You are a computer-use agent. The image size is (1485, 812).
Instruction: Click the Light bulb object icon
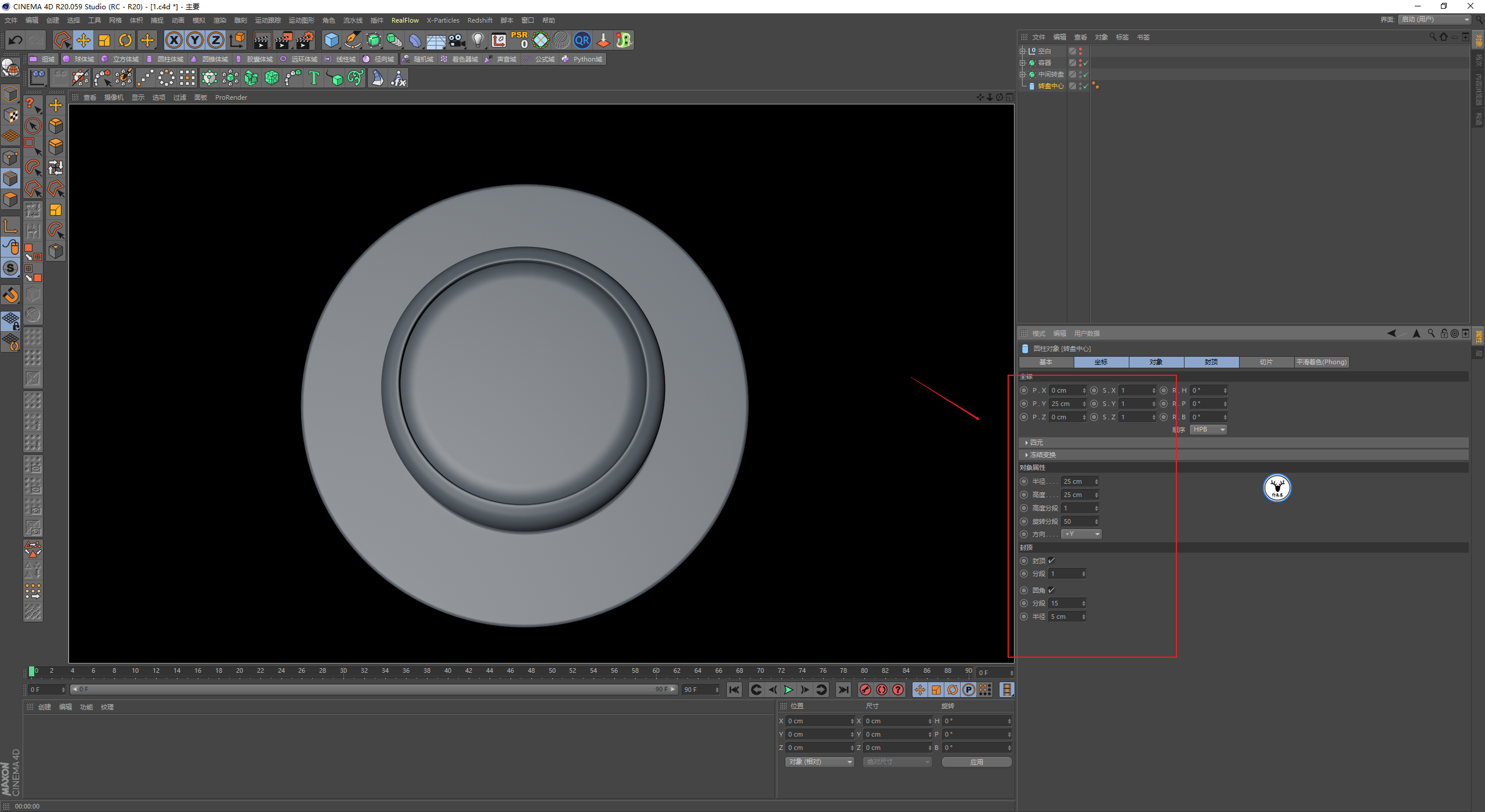[478, 40]
